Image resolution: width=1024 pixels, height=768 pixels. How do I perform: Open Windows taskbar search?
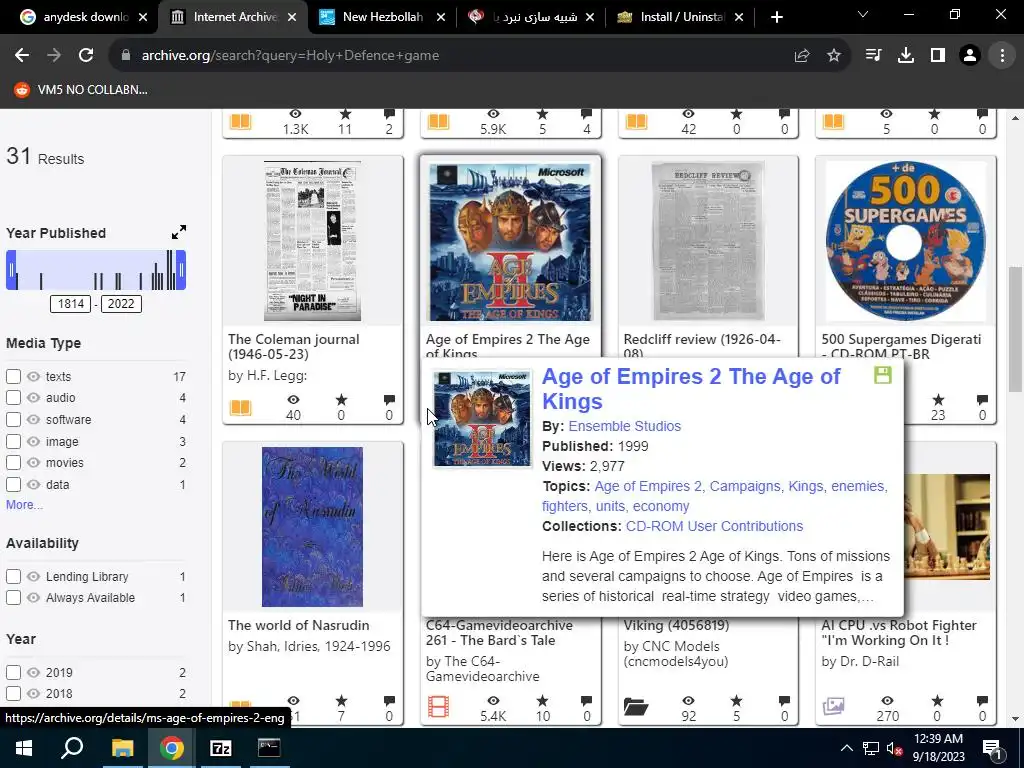(x=72, y=748)
